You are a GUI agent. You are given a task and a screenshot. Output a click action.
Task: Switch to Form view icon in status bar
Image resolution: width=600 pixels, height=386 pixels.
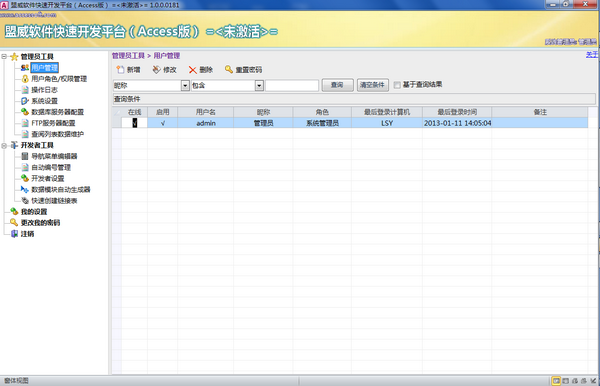(556, 381)
